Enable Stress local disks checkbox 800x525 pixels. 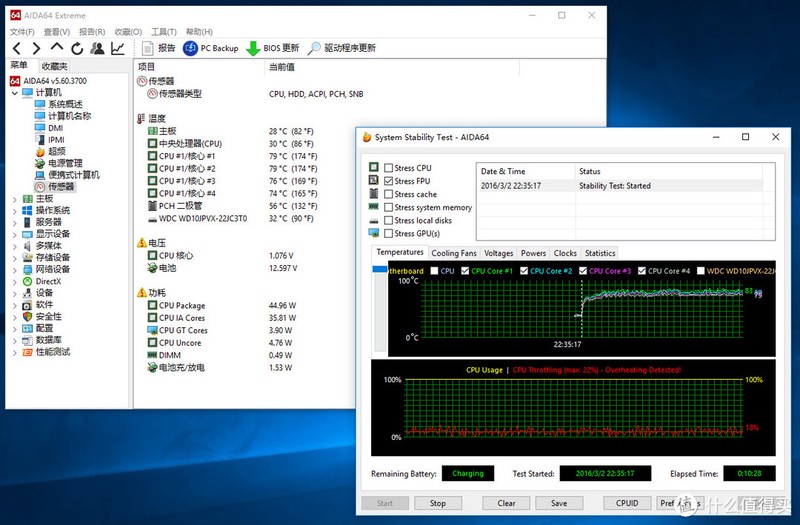click(388, 220)
